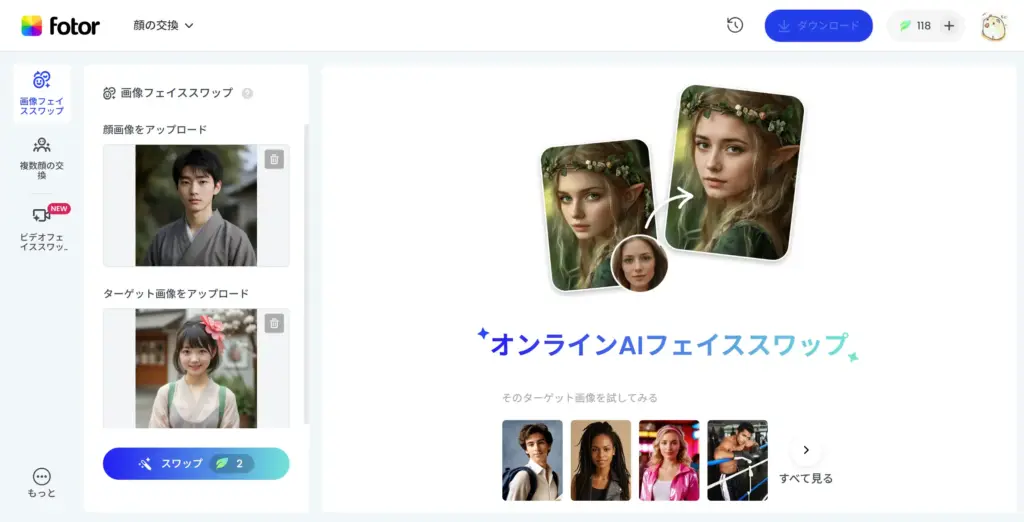The image size is (1024, 522).
Task: Open the 顔の交換 dropdown menu
Action: pos(163,25)
